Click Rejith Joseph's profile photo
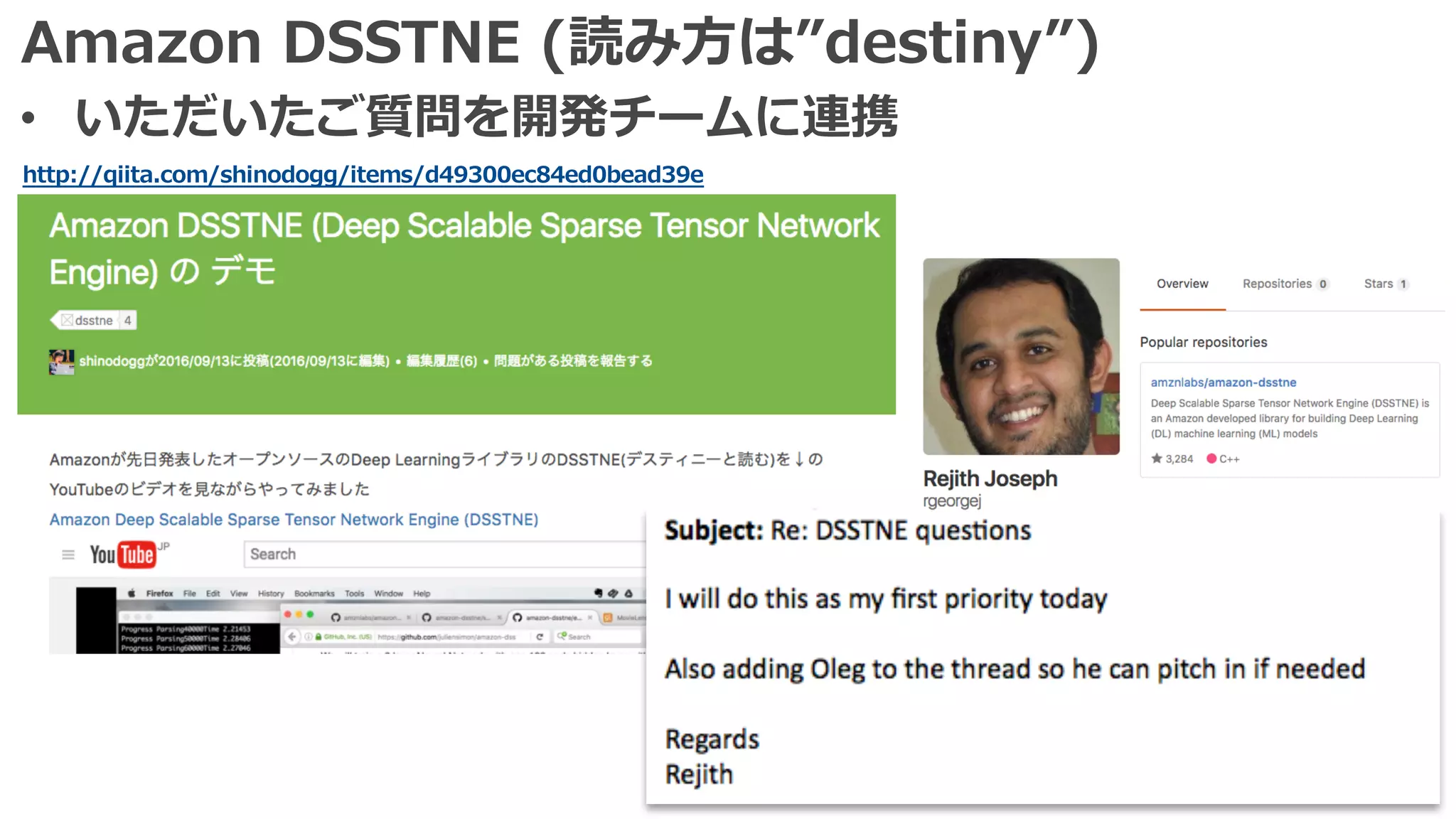1456x819 pixels. pyautogui.click(x=1021, y=356)
